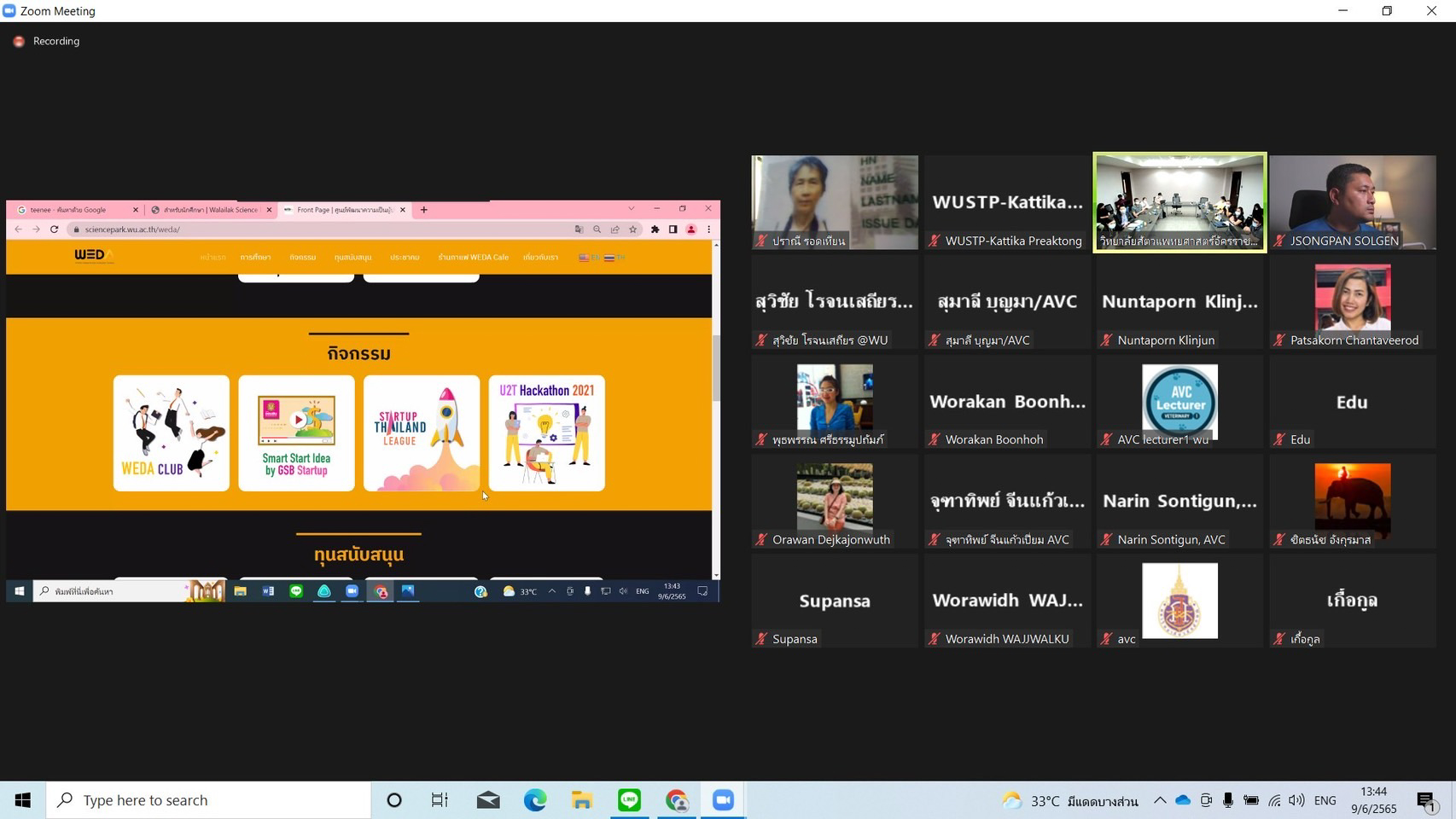Select the 'teenee' Google tab in shared Chrome

pos(75,210)
